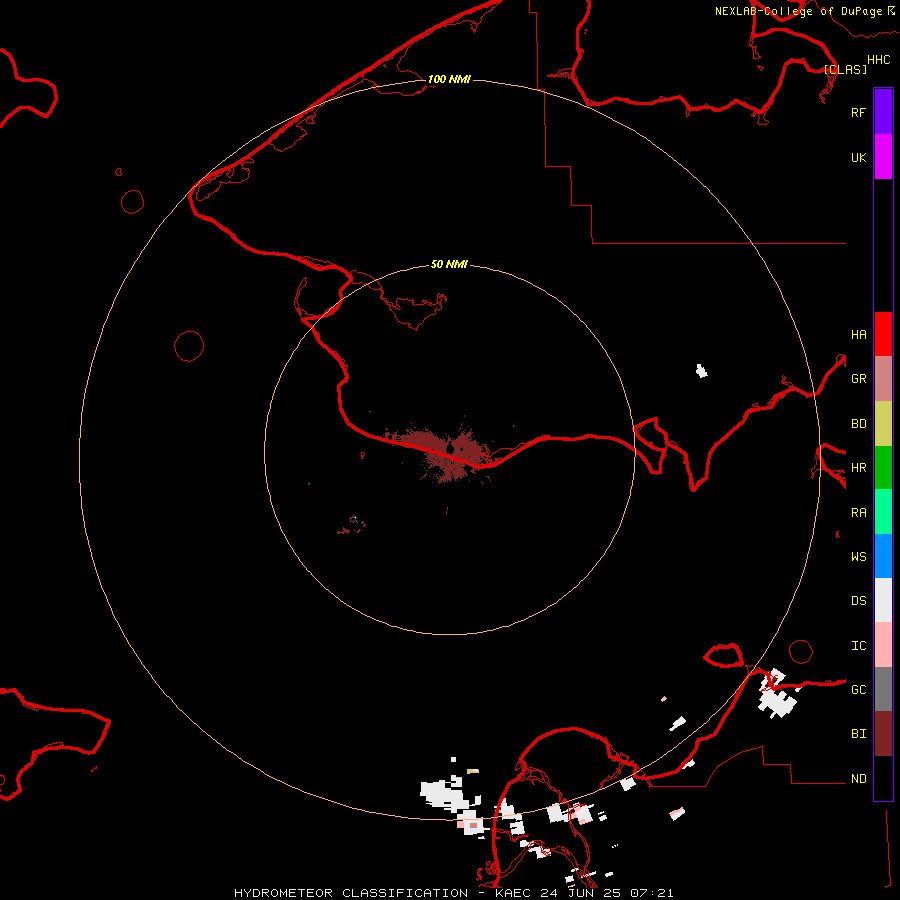Click the ND black legend swatch
Screen dimensions: 900x900
coord(883,778)
